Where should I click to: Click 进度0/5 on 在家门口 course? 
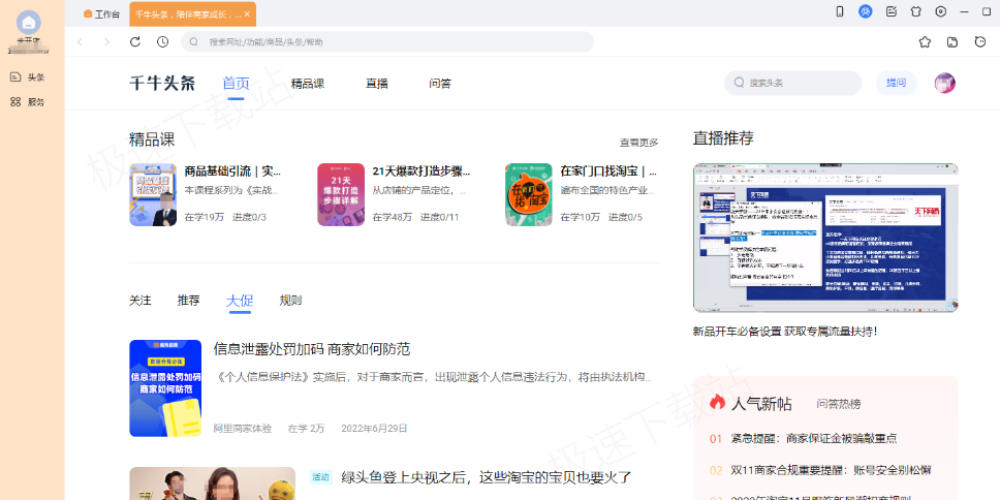tap(625, 217)
